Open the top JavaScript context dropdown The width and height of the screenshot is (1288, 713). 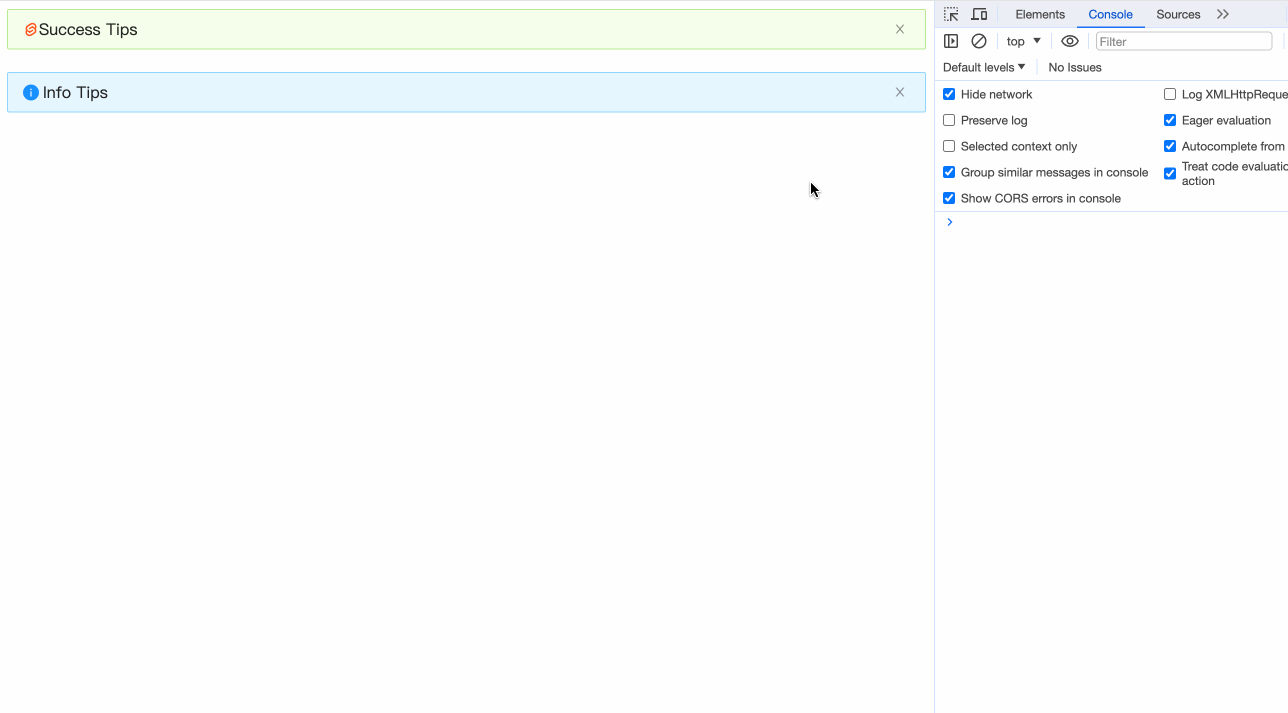tap(1023, 41)
